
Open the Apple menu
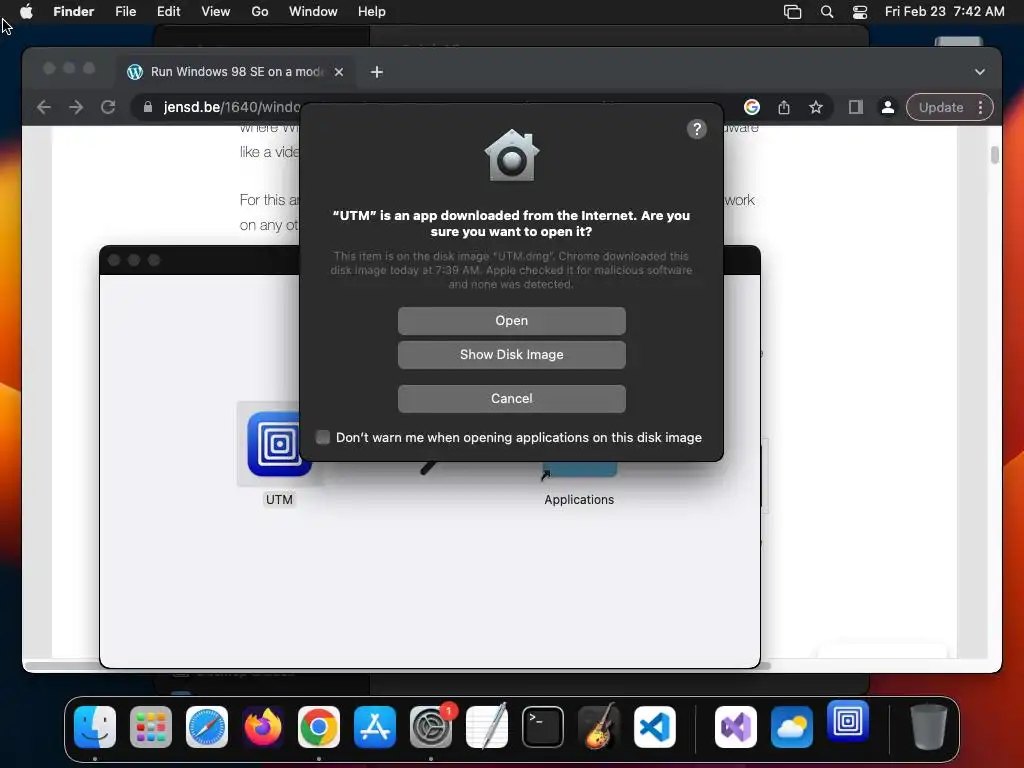click(x=26, y=11)
